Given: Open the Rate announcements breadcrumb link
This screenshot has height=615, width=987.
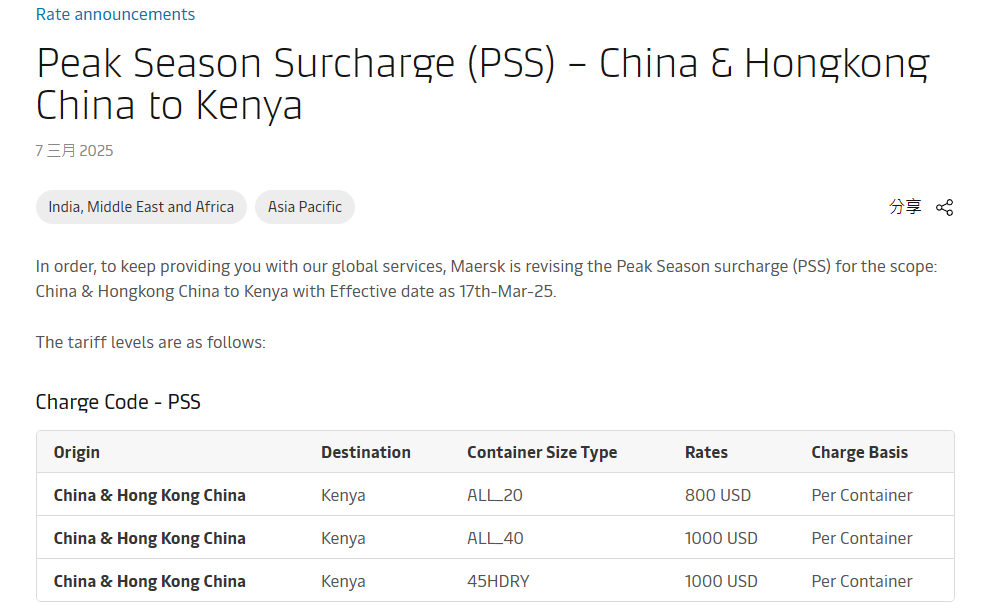Looking at the screenshot, I should (x=115, y=14).
